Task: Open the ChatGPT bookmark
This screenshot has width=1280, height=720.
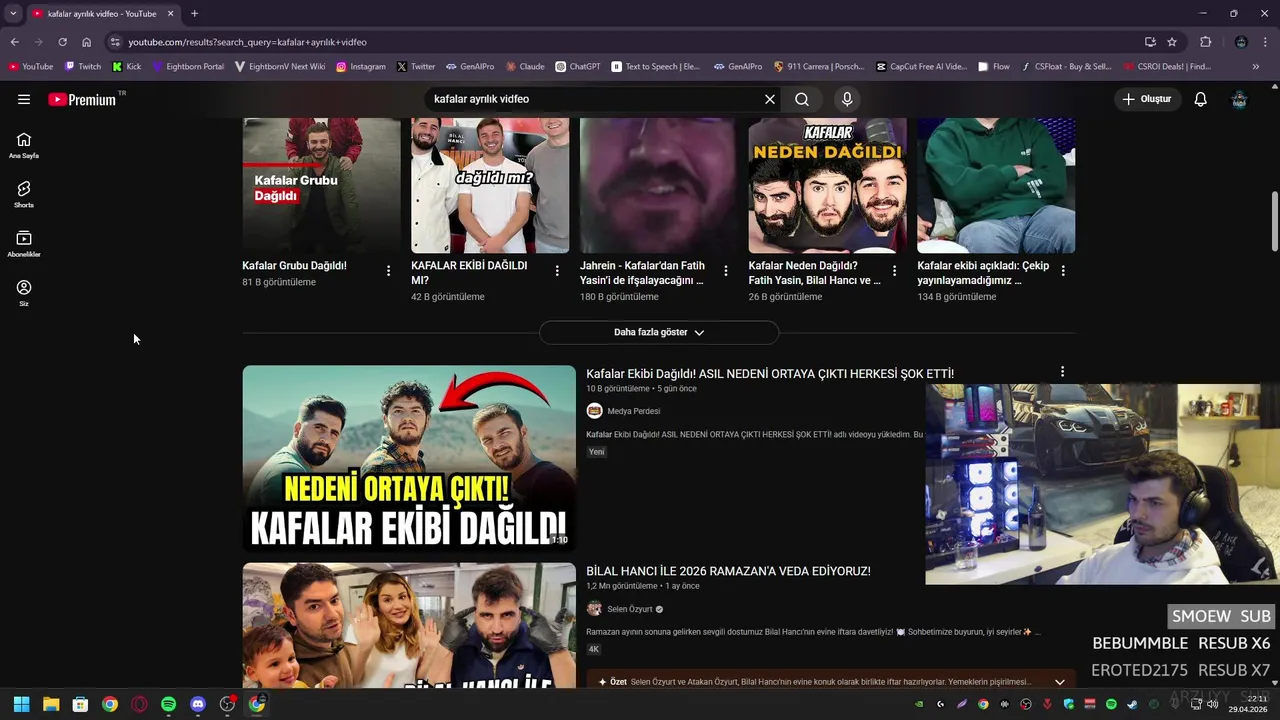Action: pyautogui.click(x=578, y=67)
